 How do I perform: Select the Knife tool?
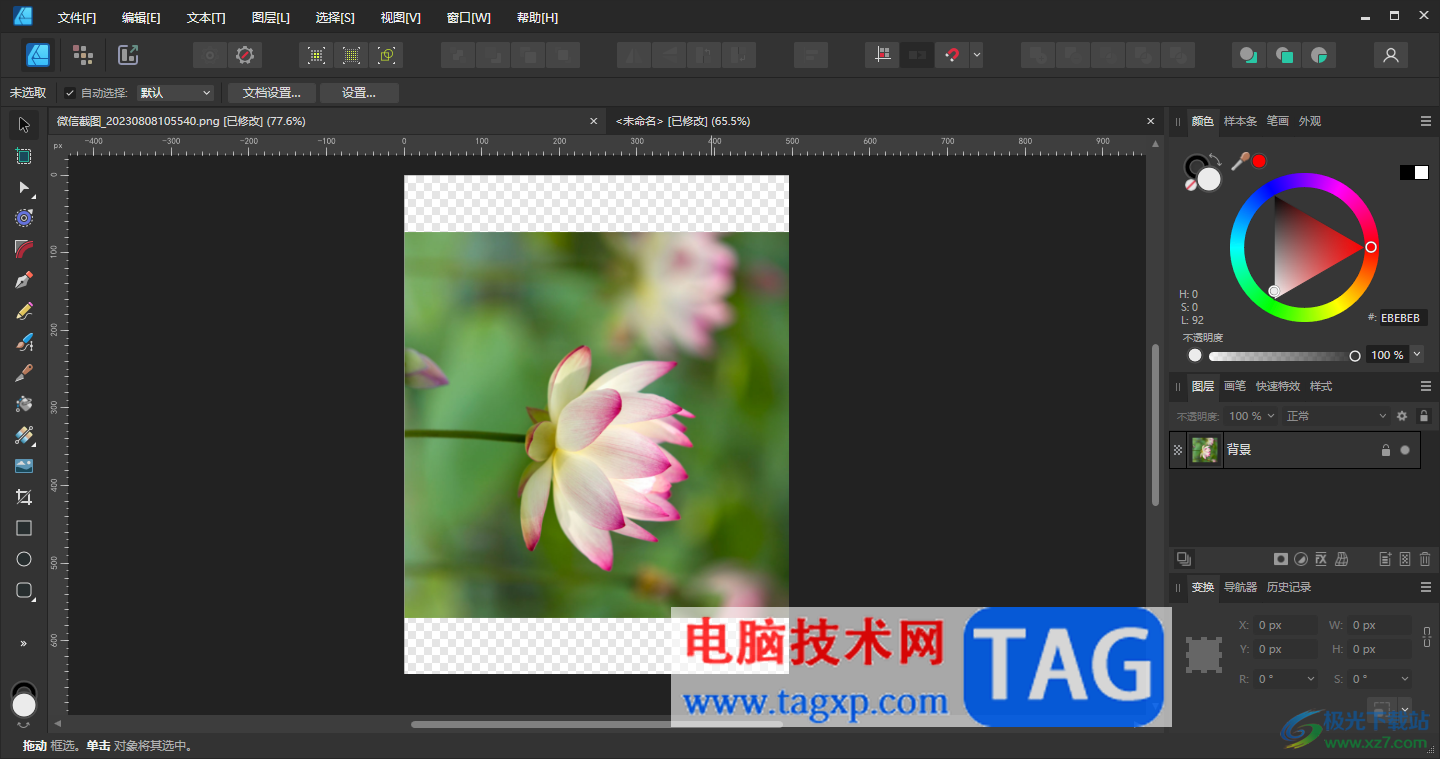[x=24, y=373]
